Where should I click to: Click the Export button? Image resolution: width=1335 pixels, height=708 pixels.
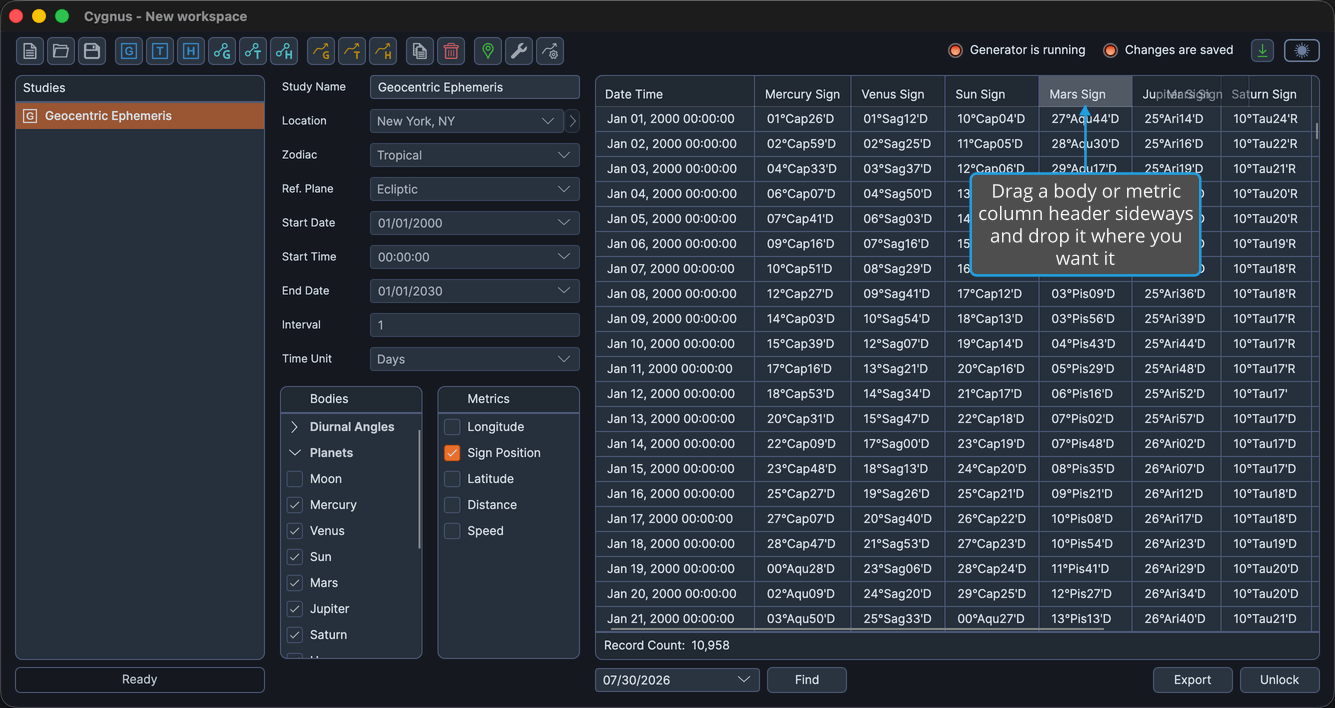pyautogui.click(x=1192, y=680)
